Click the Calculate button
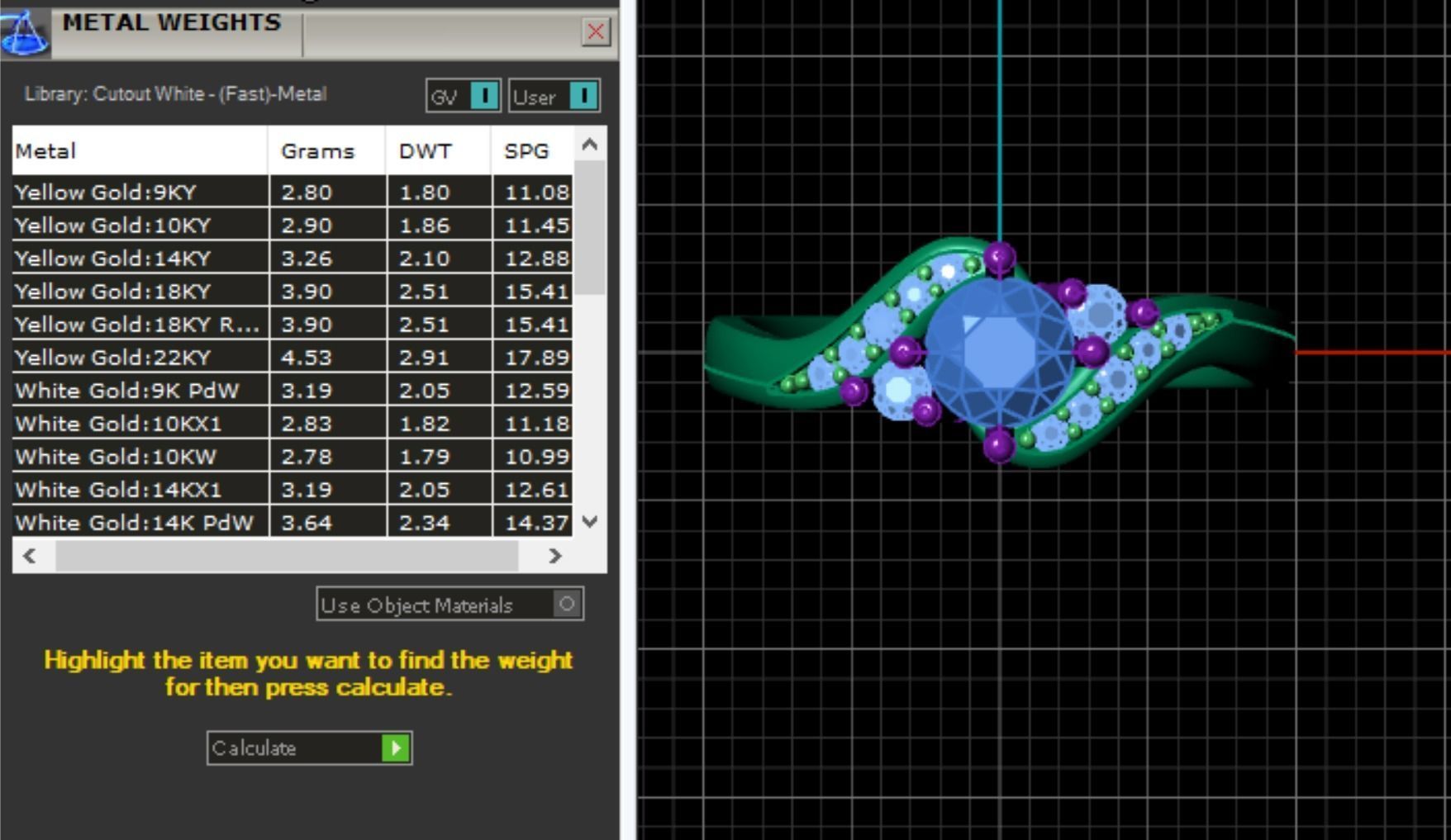The width and height of the screenshot is (1451, 840). [x=309, y=748]
